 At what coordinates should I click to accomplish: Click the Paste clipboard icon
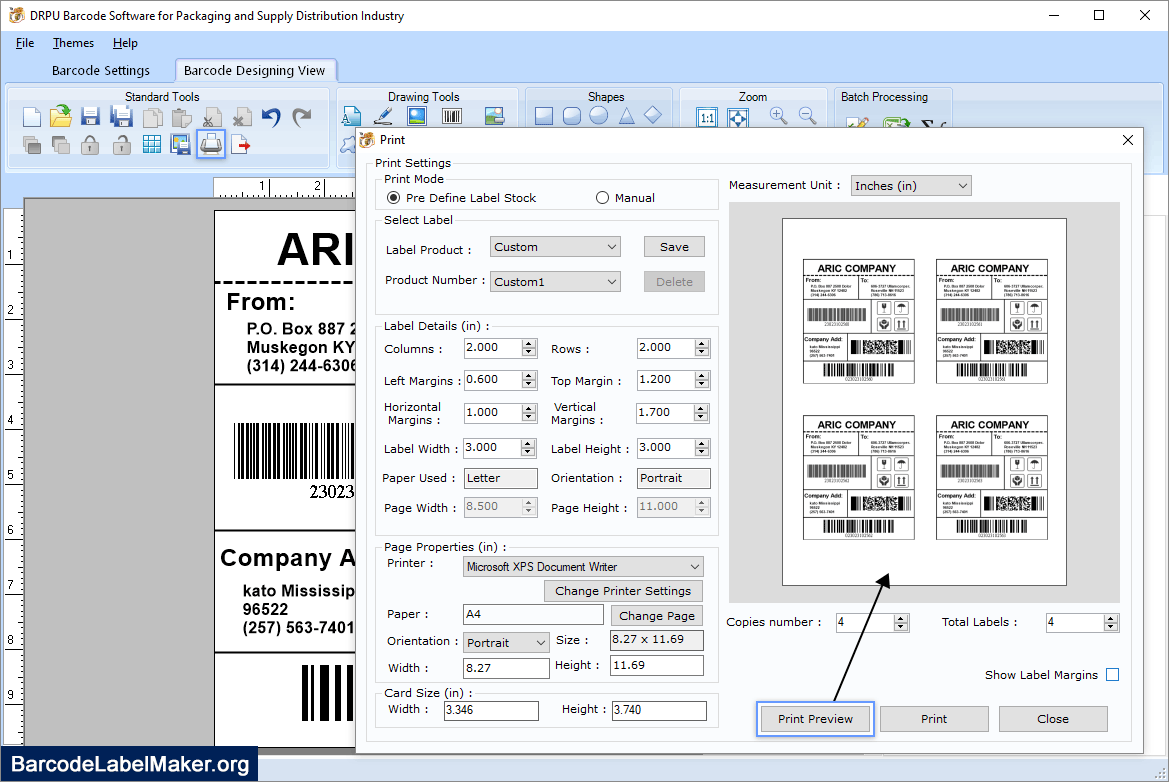tap(181, 118)
